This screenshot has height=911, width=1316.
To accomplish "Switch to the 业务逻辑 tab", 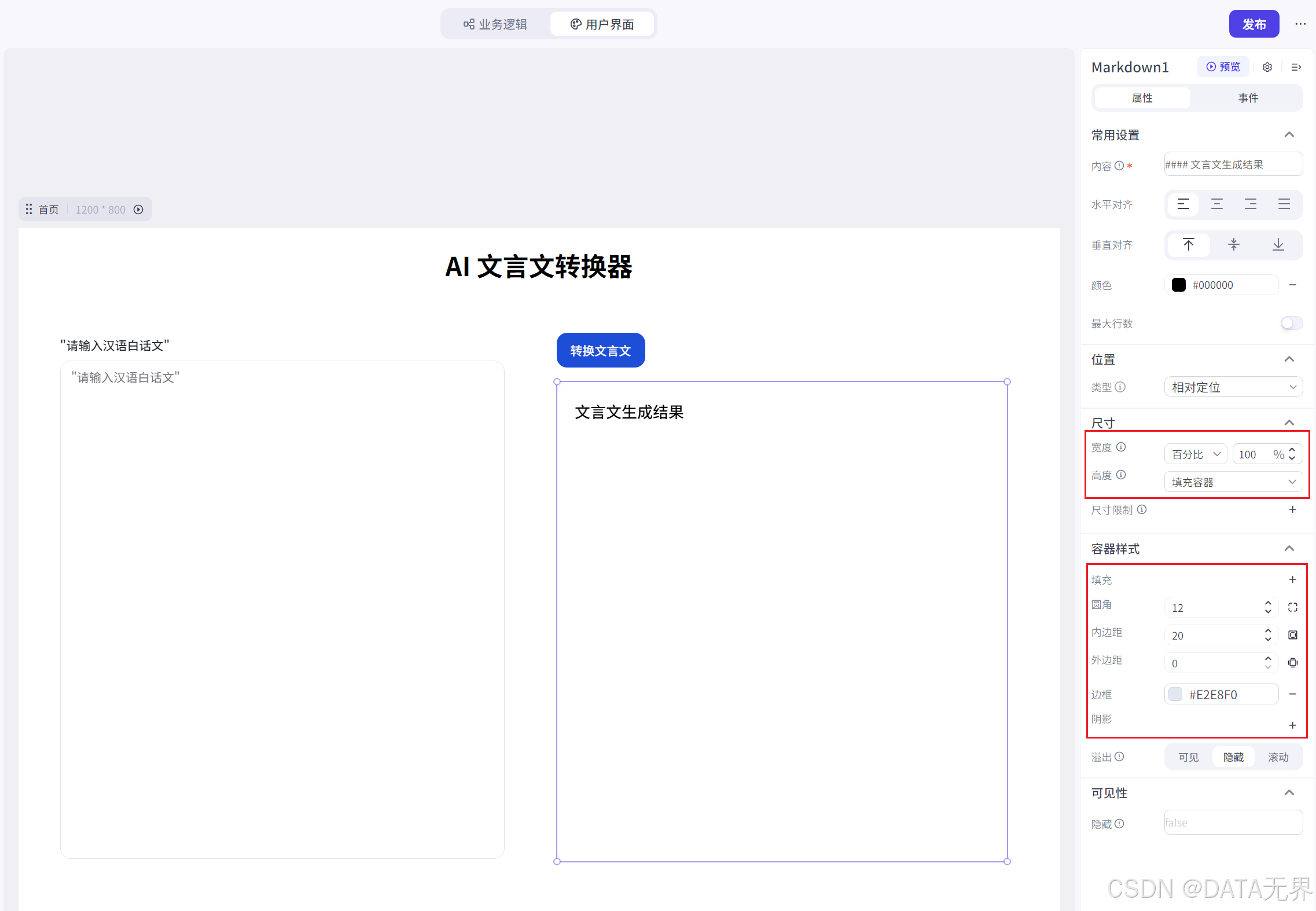I will click(495, 24).
